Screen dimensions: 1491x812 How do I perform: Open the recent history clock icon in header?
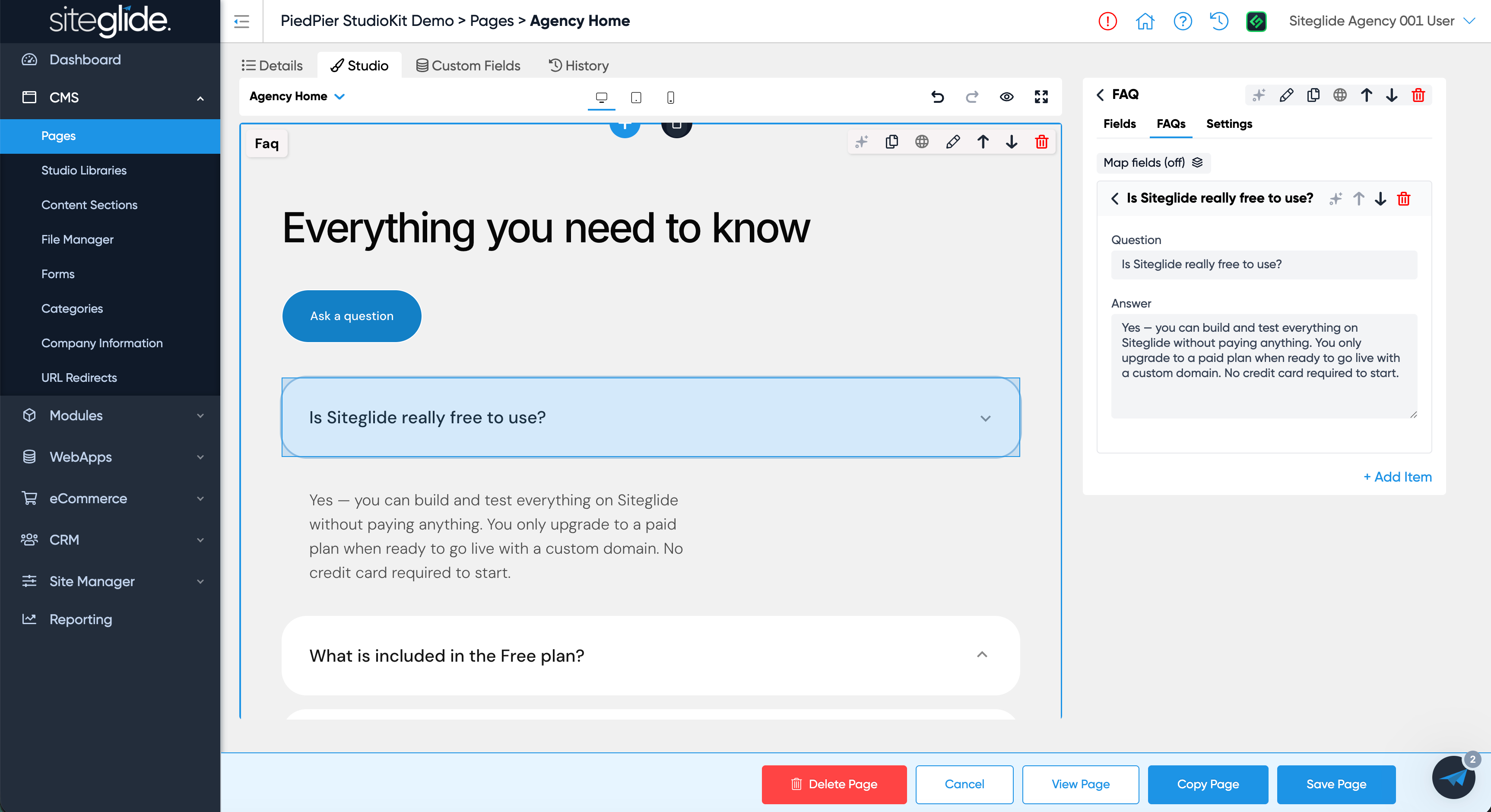click(x=1219, y=22)
